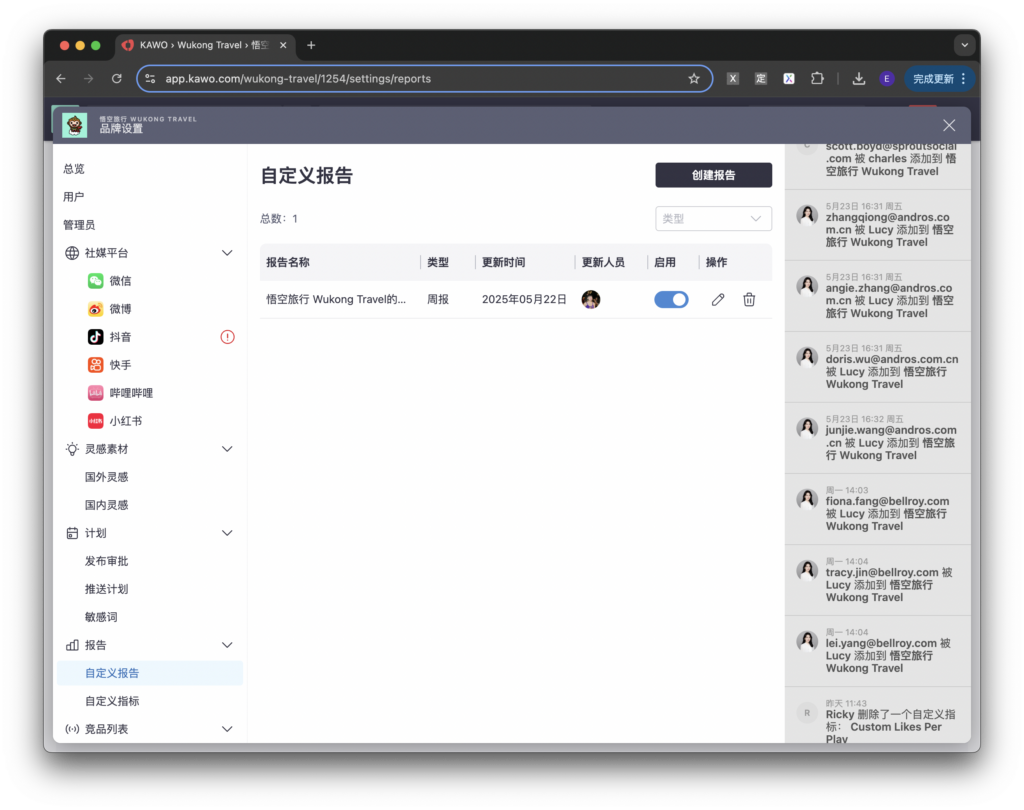Click the Douyin icon in sidebar
The height and width of the screenshot is (810, 1024).
[x=95, y=337]
